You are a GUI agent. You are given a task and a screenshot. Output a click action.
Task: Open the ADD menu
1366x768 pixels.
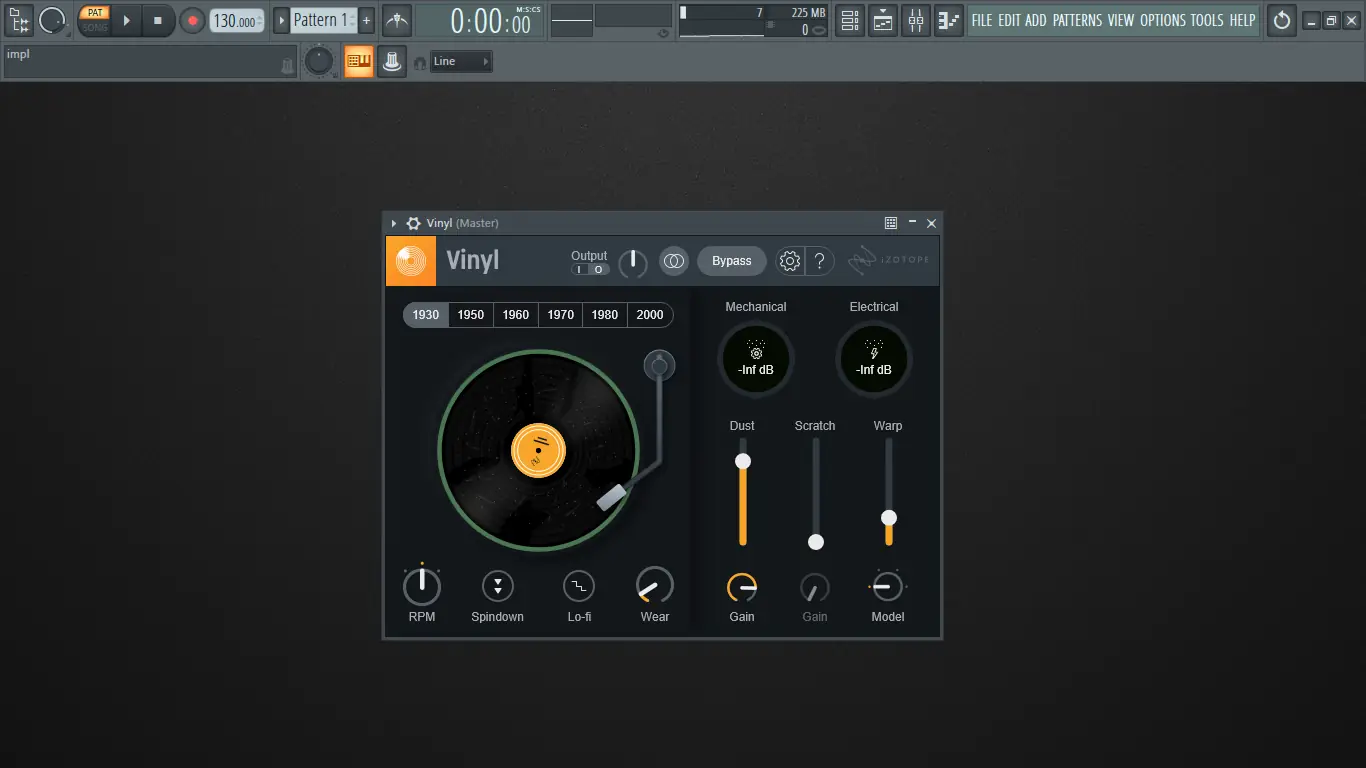[1036, 20]
